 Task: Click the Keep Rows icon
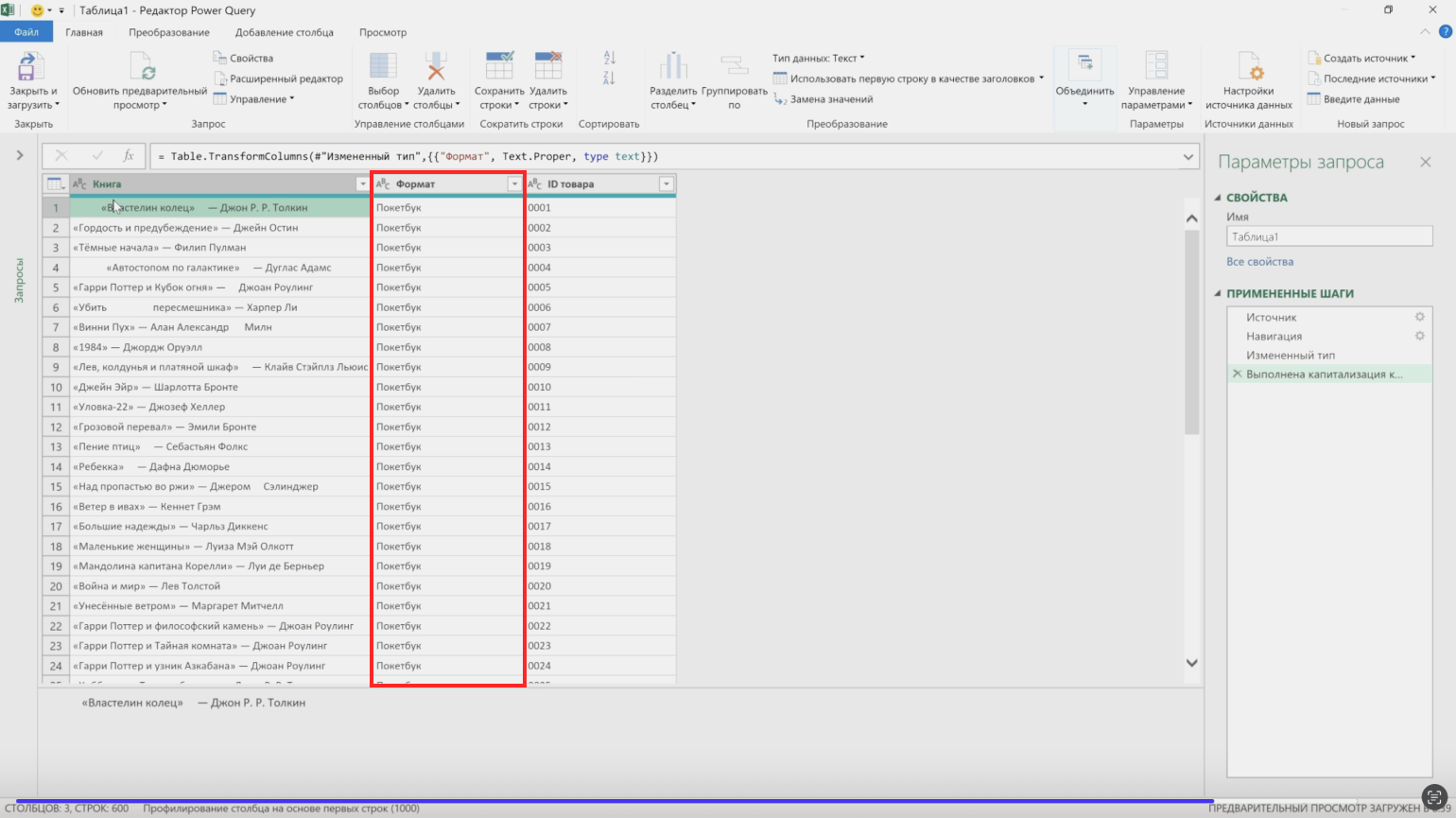(x=498, y=66)
